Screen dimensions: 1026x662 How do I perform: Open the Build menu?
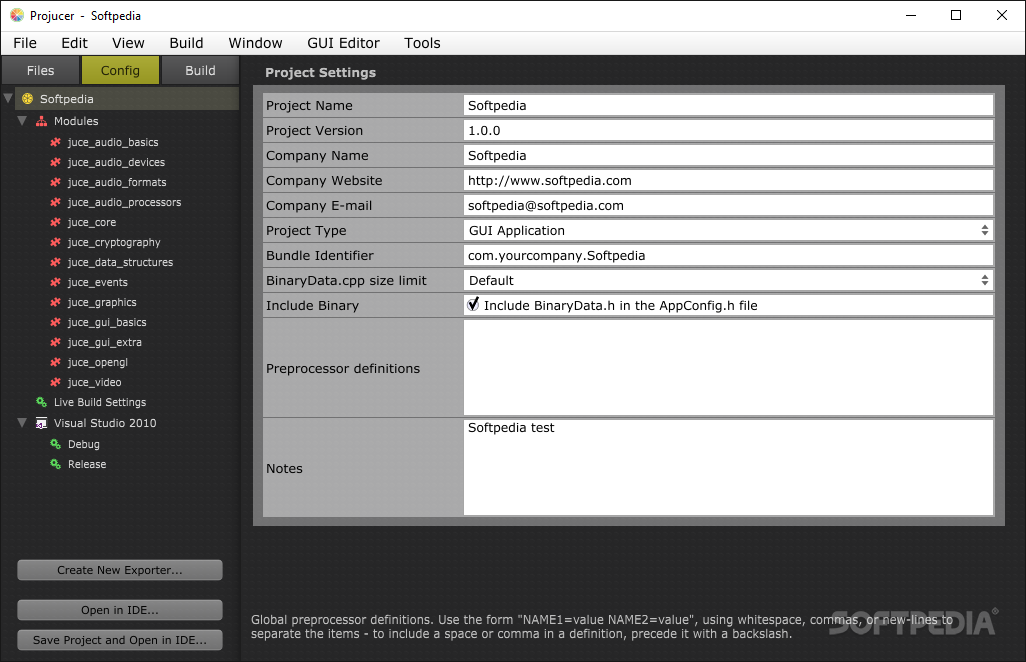coord(186,43)
